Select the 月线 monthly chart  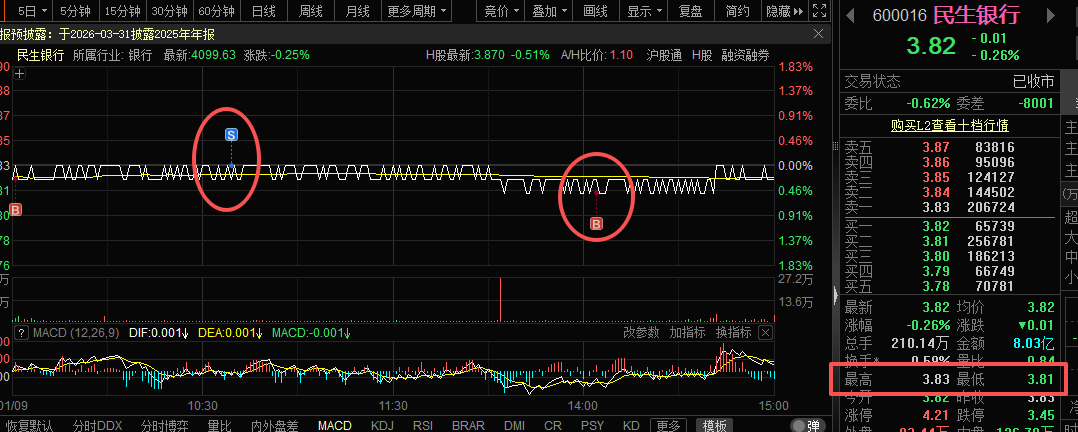pyautogui.click(x=358, y=11)
